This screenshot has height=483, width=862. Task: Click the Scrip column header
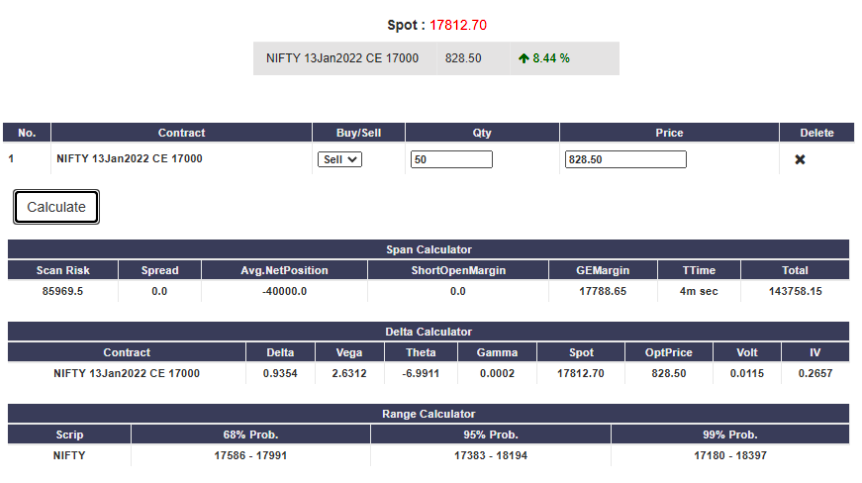69,435
